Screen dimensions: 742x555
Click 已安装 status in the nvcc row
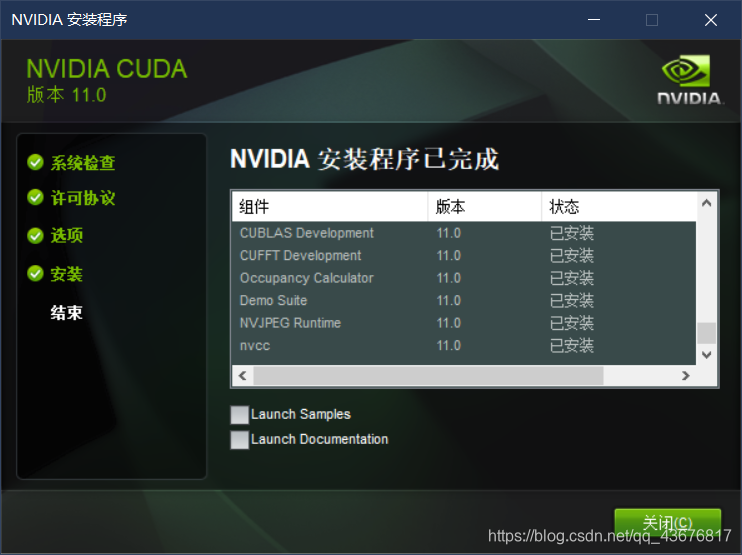(572, 345)
